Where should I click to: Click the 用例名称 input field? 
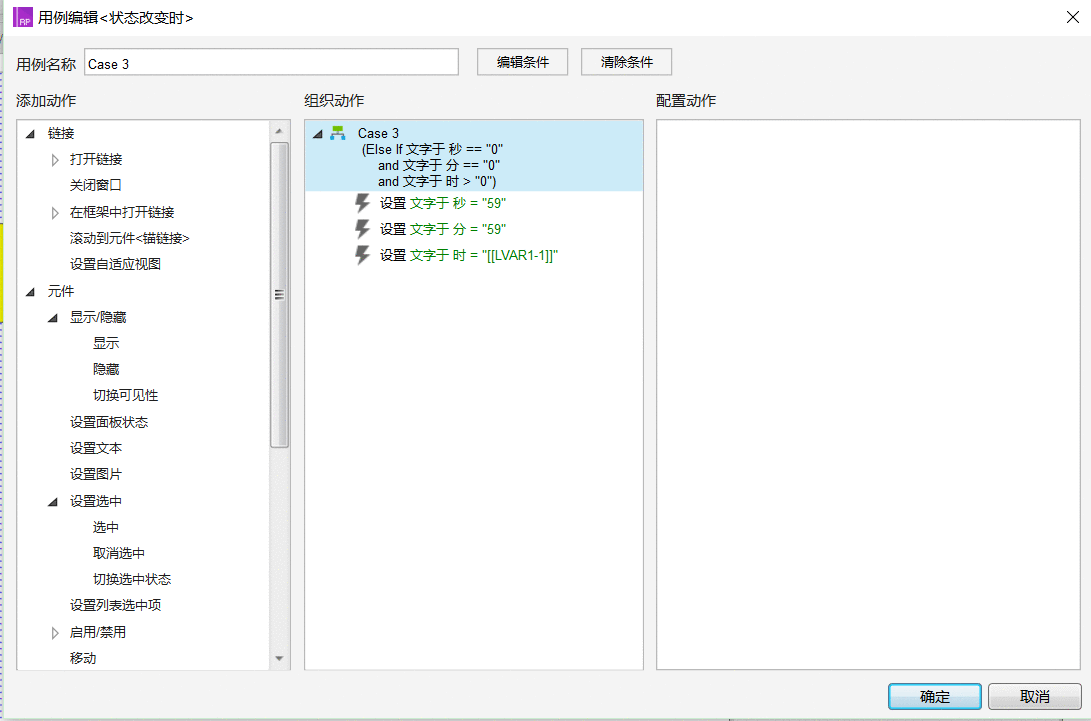pyautogui.click(x=271, y=62)
